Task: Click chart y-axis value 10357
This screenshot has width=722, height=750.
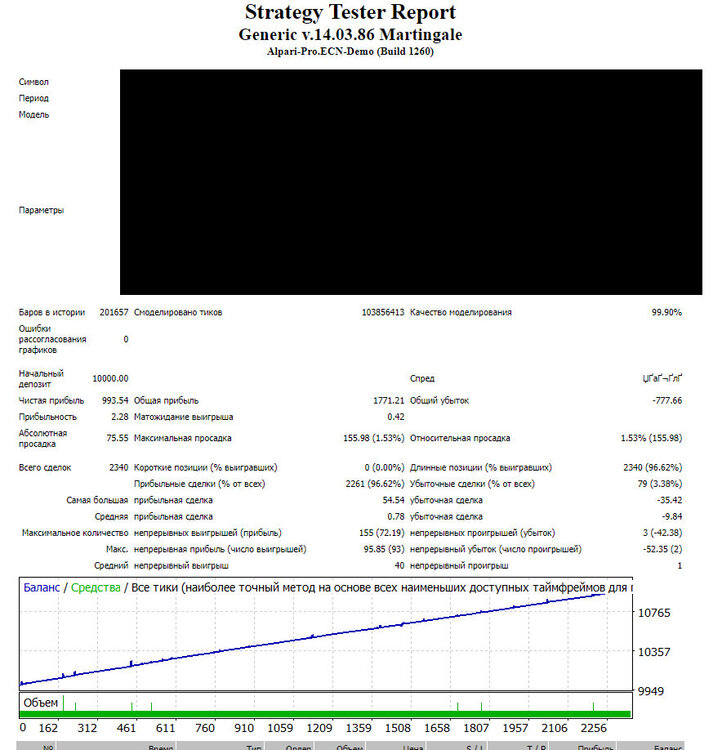Action: 654,652
